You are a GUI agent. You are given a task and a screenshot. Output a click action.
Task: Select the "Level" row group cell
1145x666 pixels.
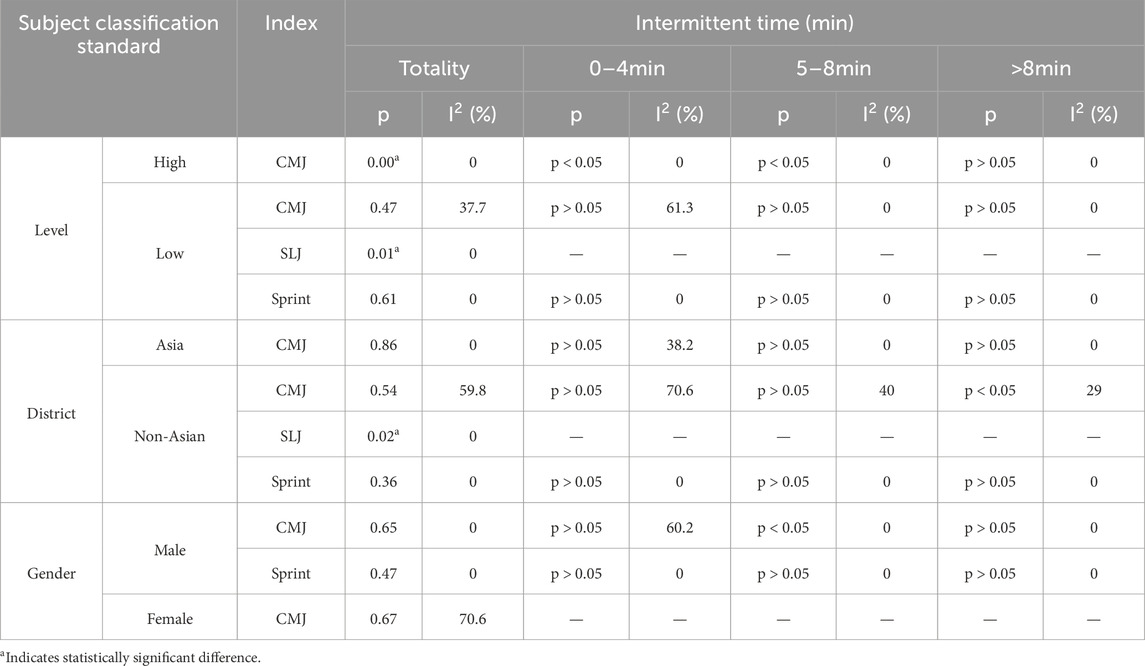pos(52,229)
